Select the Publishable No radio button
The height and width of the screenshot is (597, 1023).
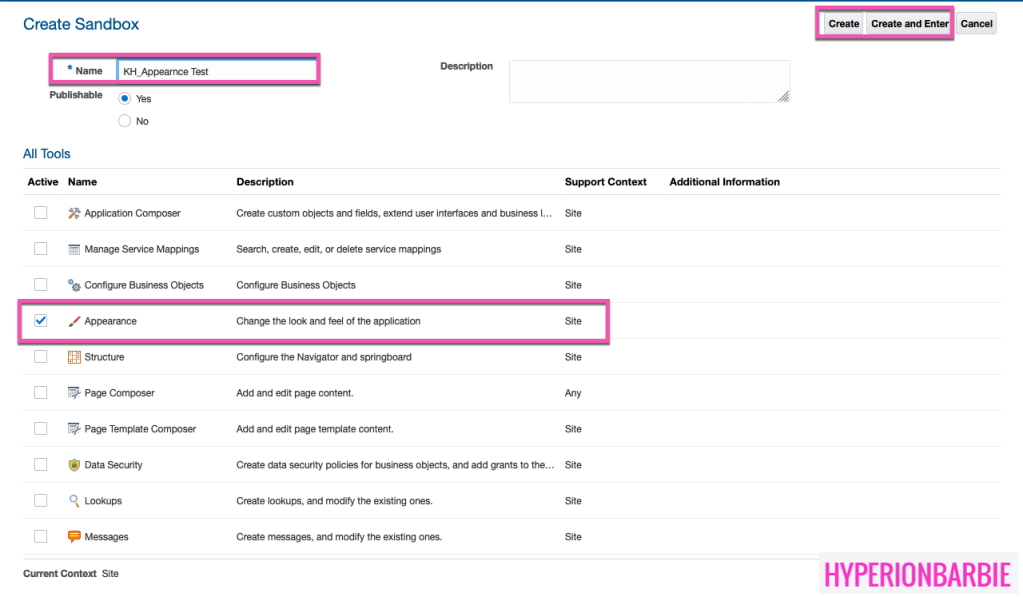click(x=125, y=121)
